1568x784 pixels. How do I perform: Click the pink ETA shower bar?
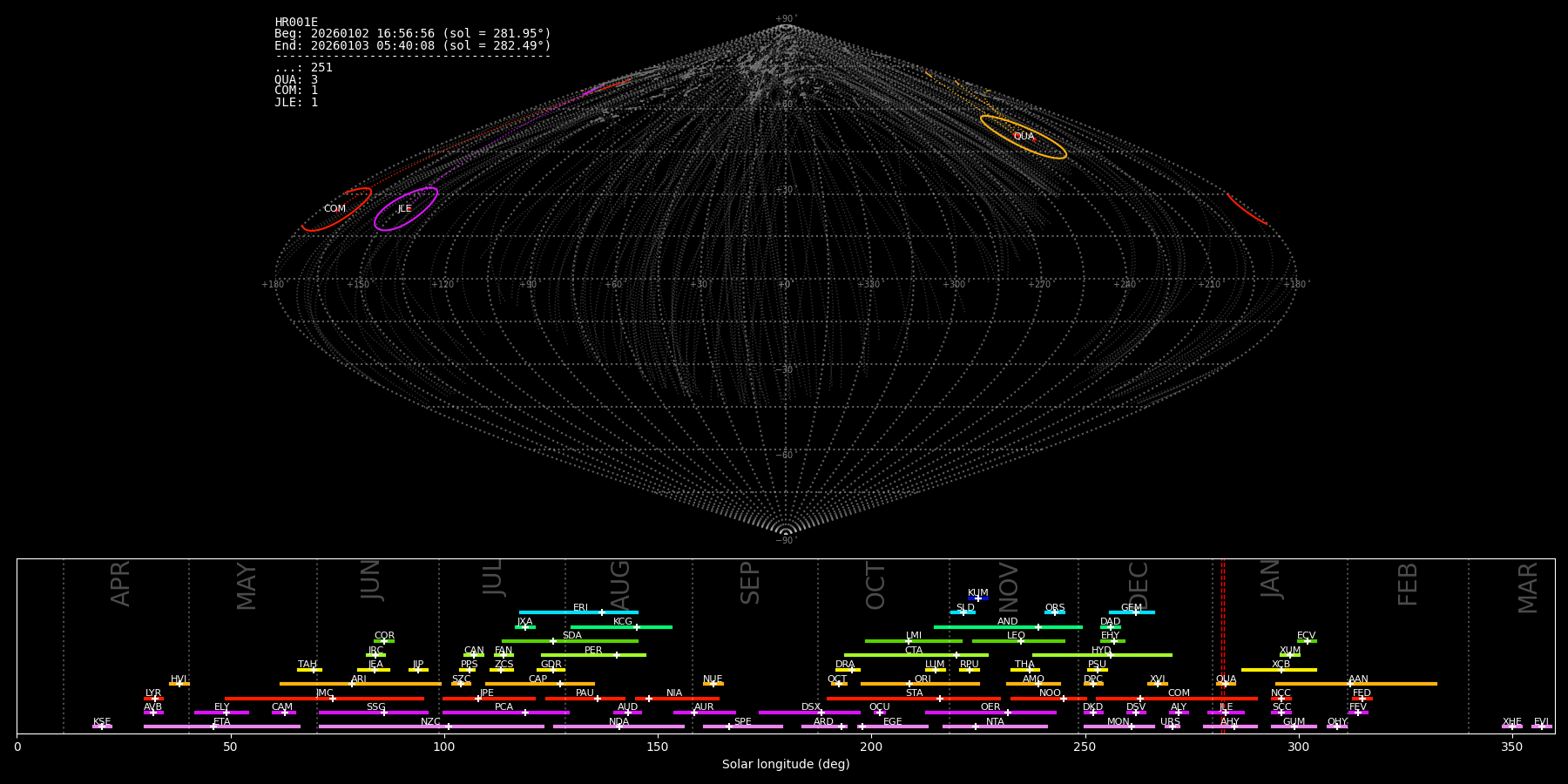[222, 727]
